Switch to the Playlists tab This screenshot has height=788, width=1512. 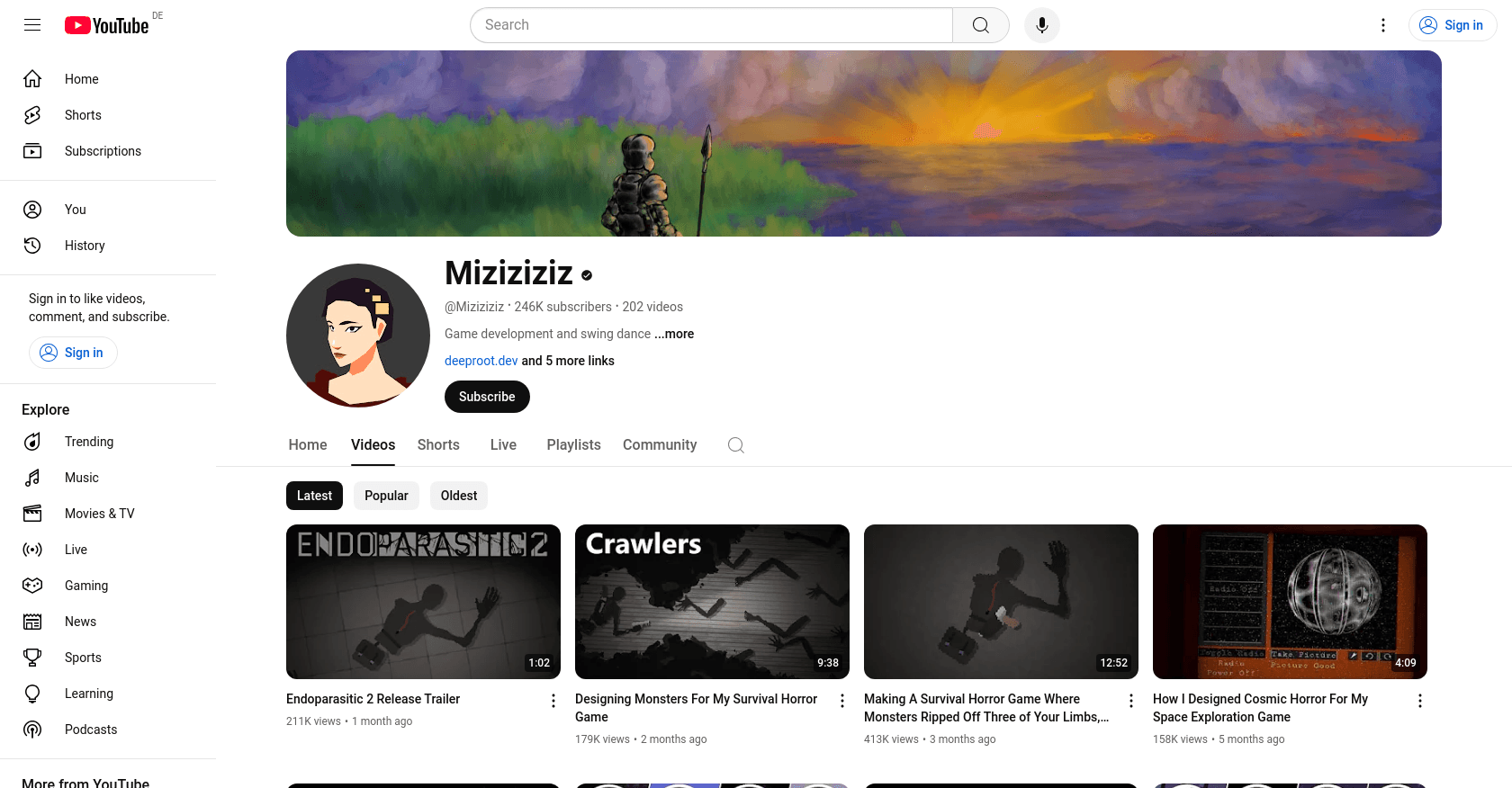[573, 445]
